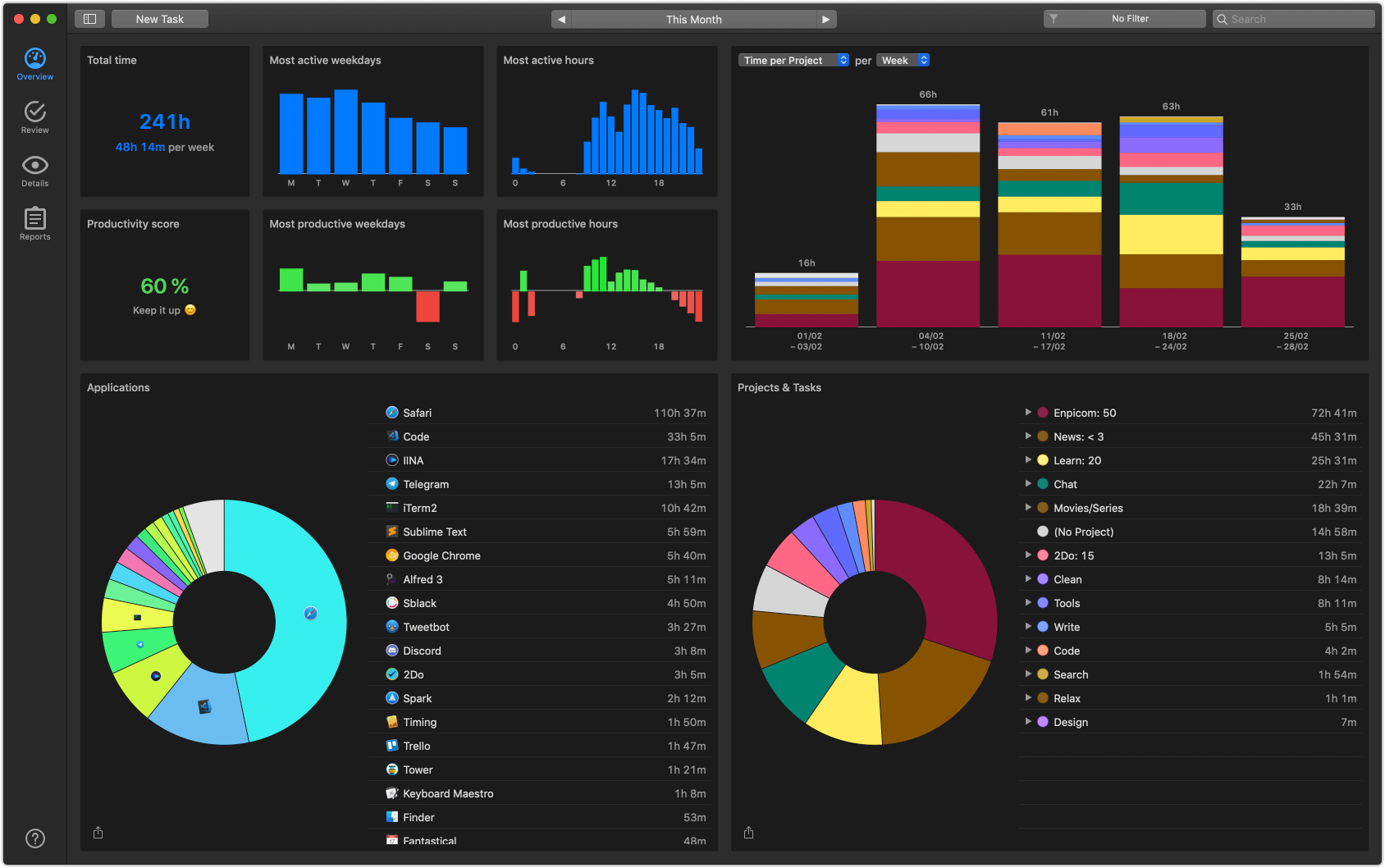This screenshot has height=868, width=1385.
Task: Open the Details eye icon in sidebar
Action: tap(34, 166)
